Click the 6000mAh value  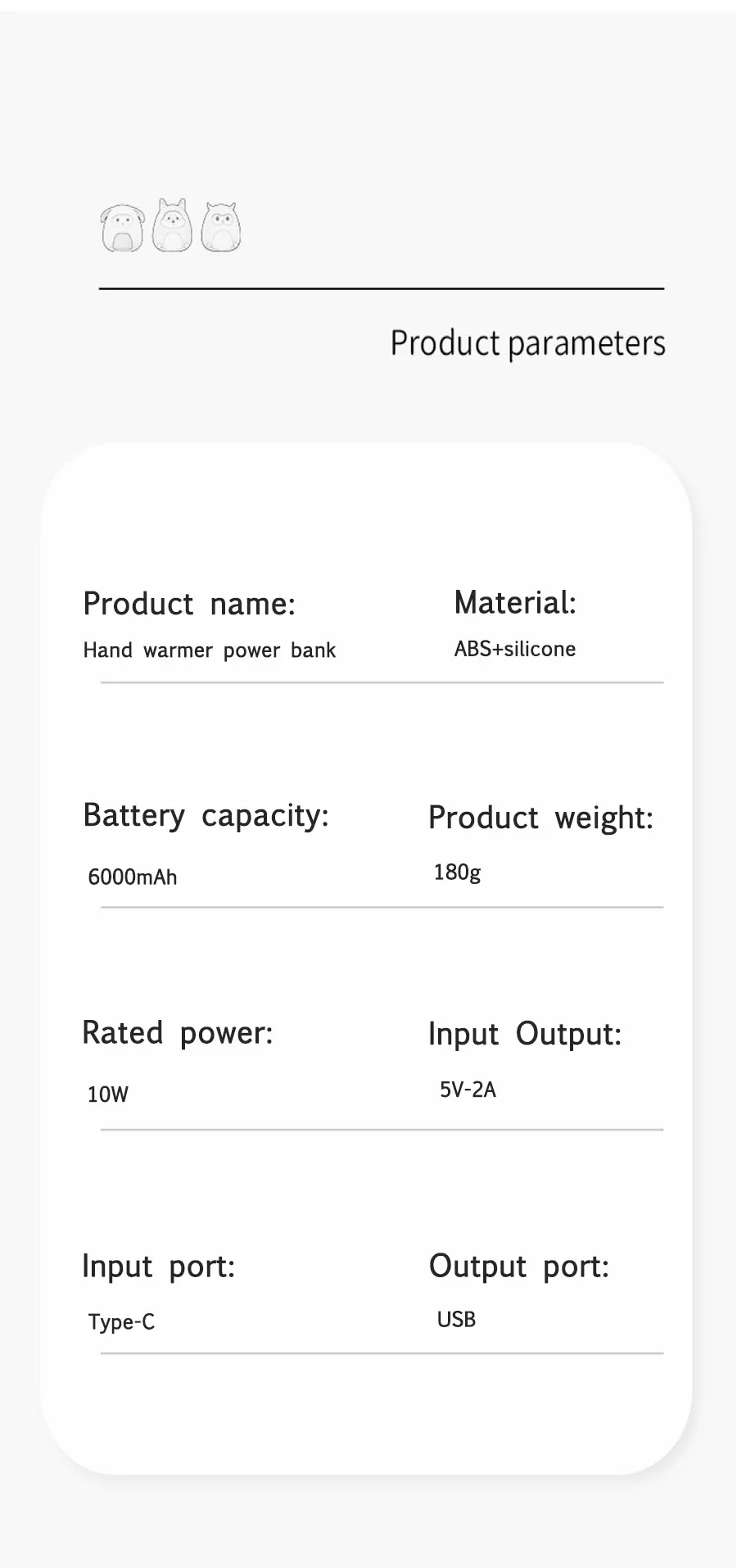[133, 877]
